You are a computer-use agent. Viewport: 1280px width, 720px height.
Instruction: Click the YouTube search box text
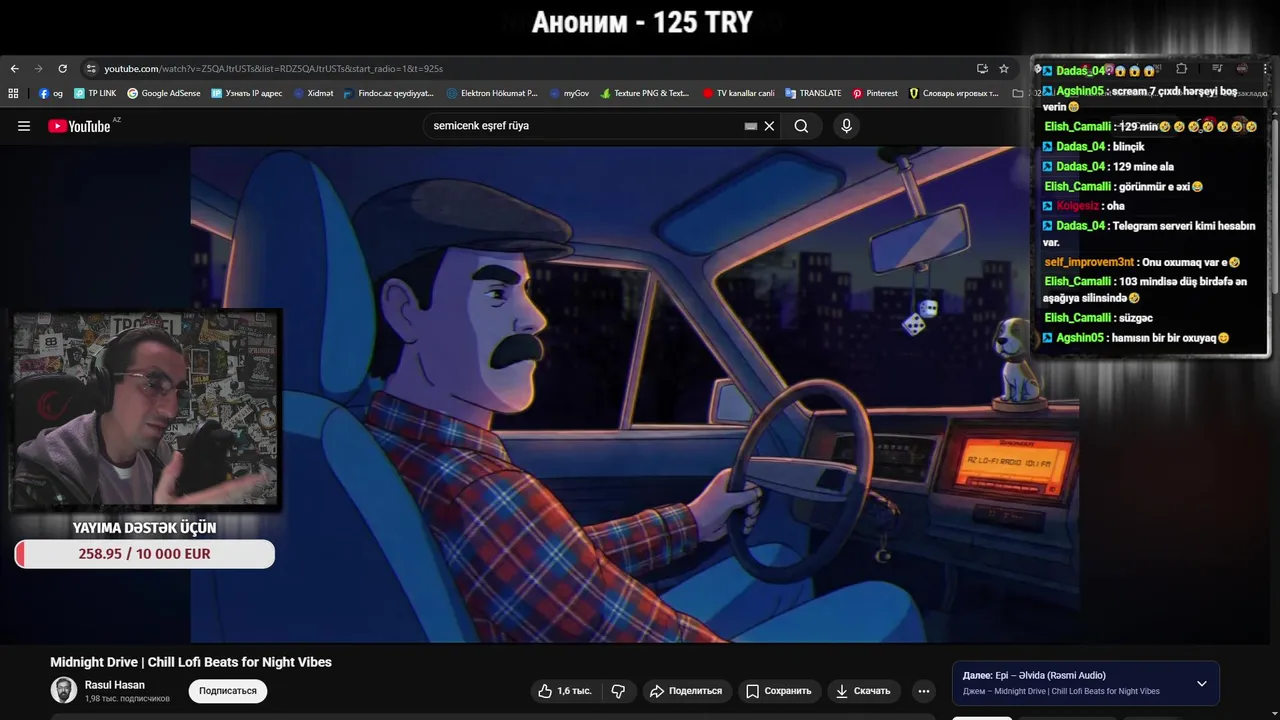[x=481, y=126]
